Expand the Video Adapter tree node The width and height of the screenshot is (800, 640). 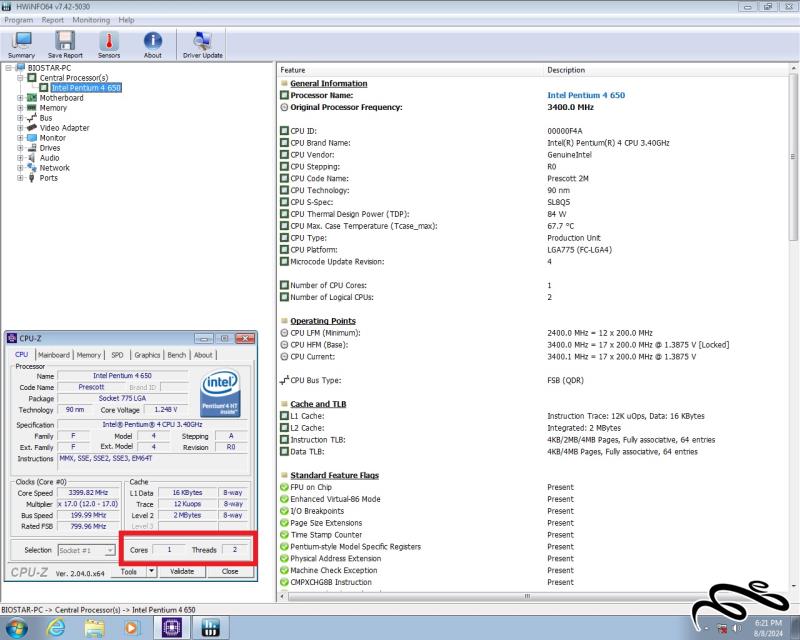(x=20, y=128)
